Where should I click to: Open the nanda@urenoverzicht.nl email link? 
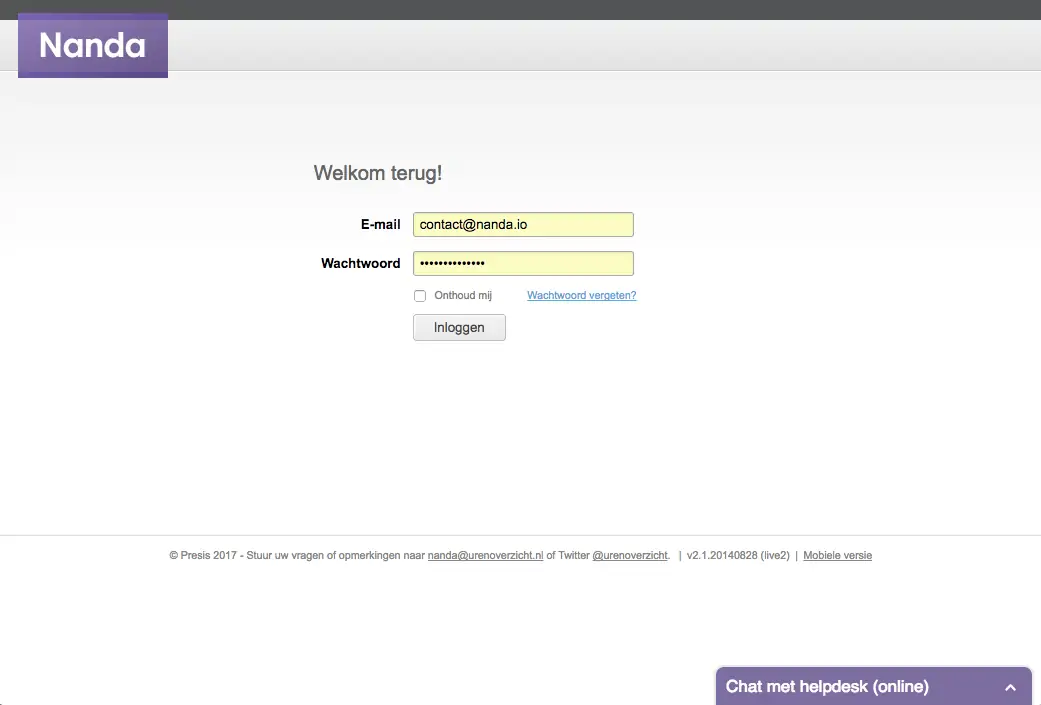click(x=485, y=556)
